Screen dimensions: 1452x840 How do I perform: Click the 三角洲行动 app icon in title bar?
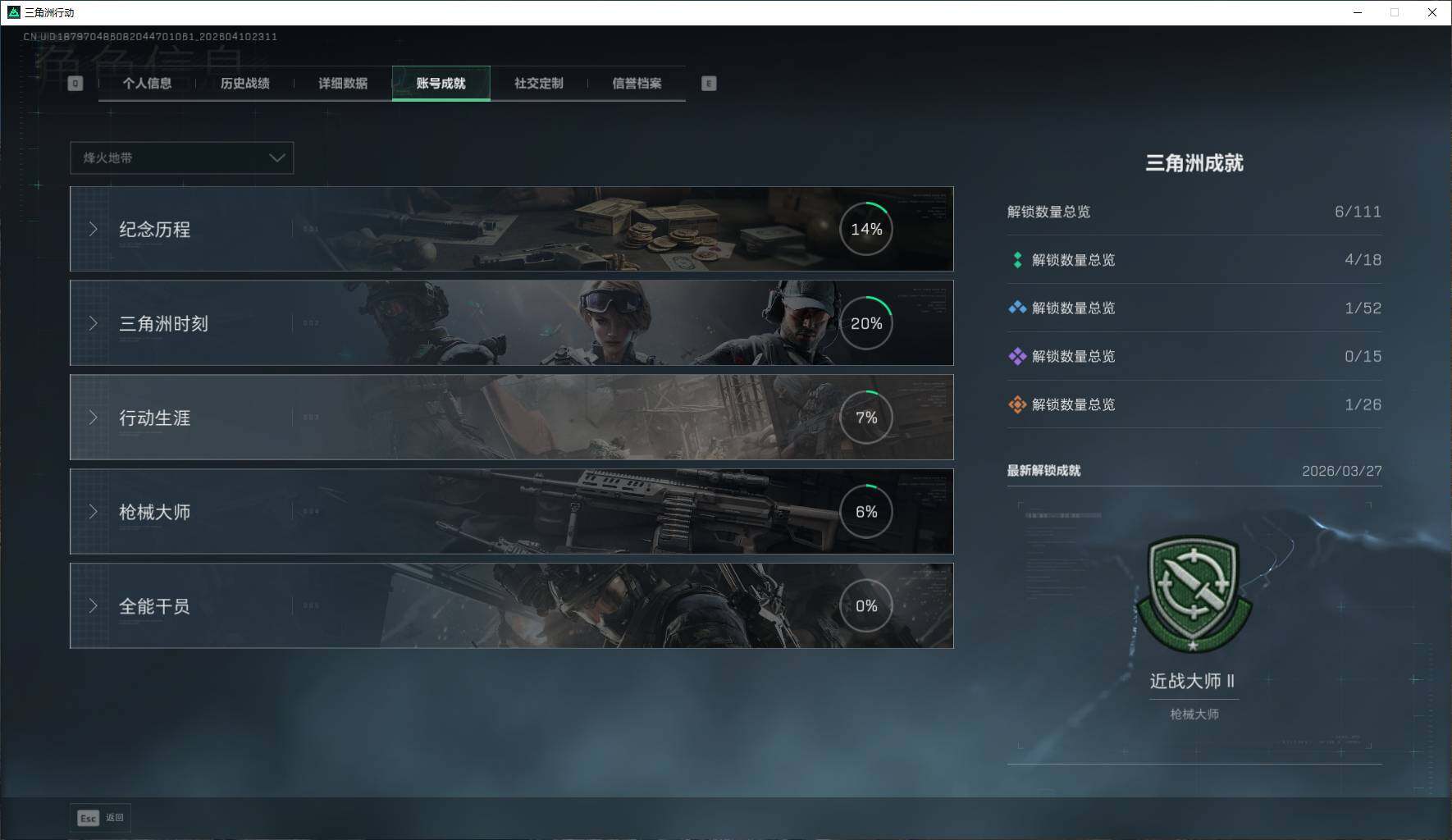(13, 12)
